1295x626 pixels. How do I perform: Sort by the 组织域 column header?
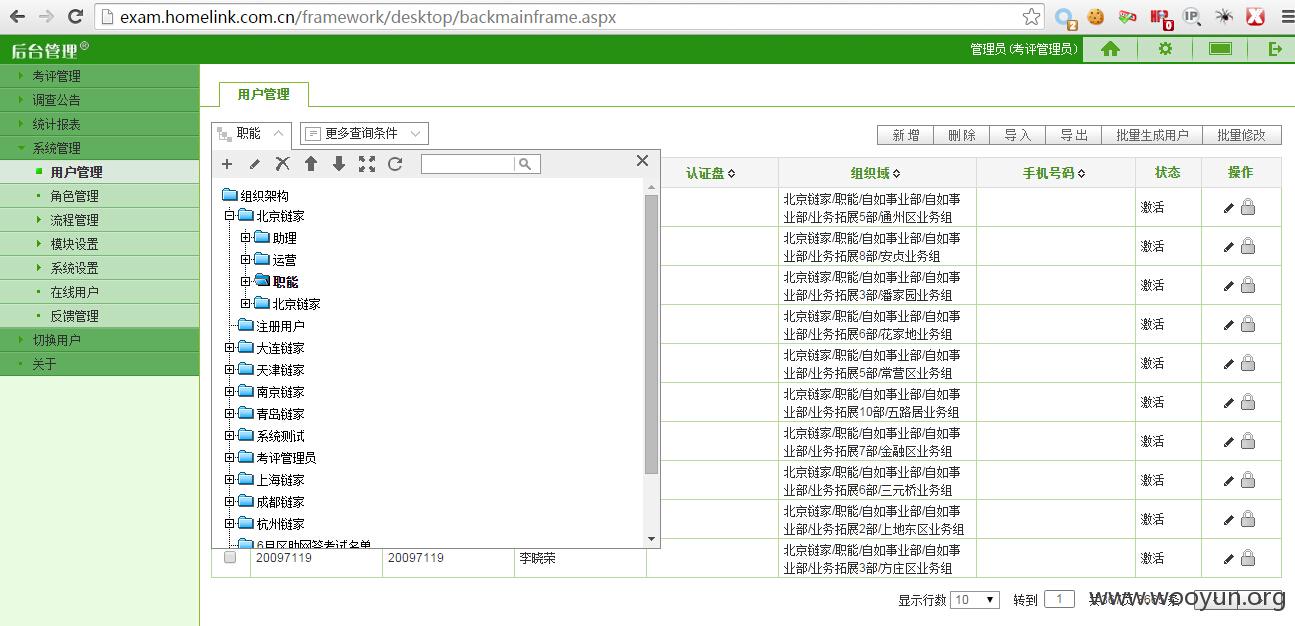coord(876,173)
